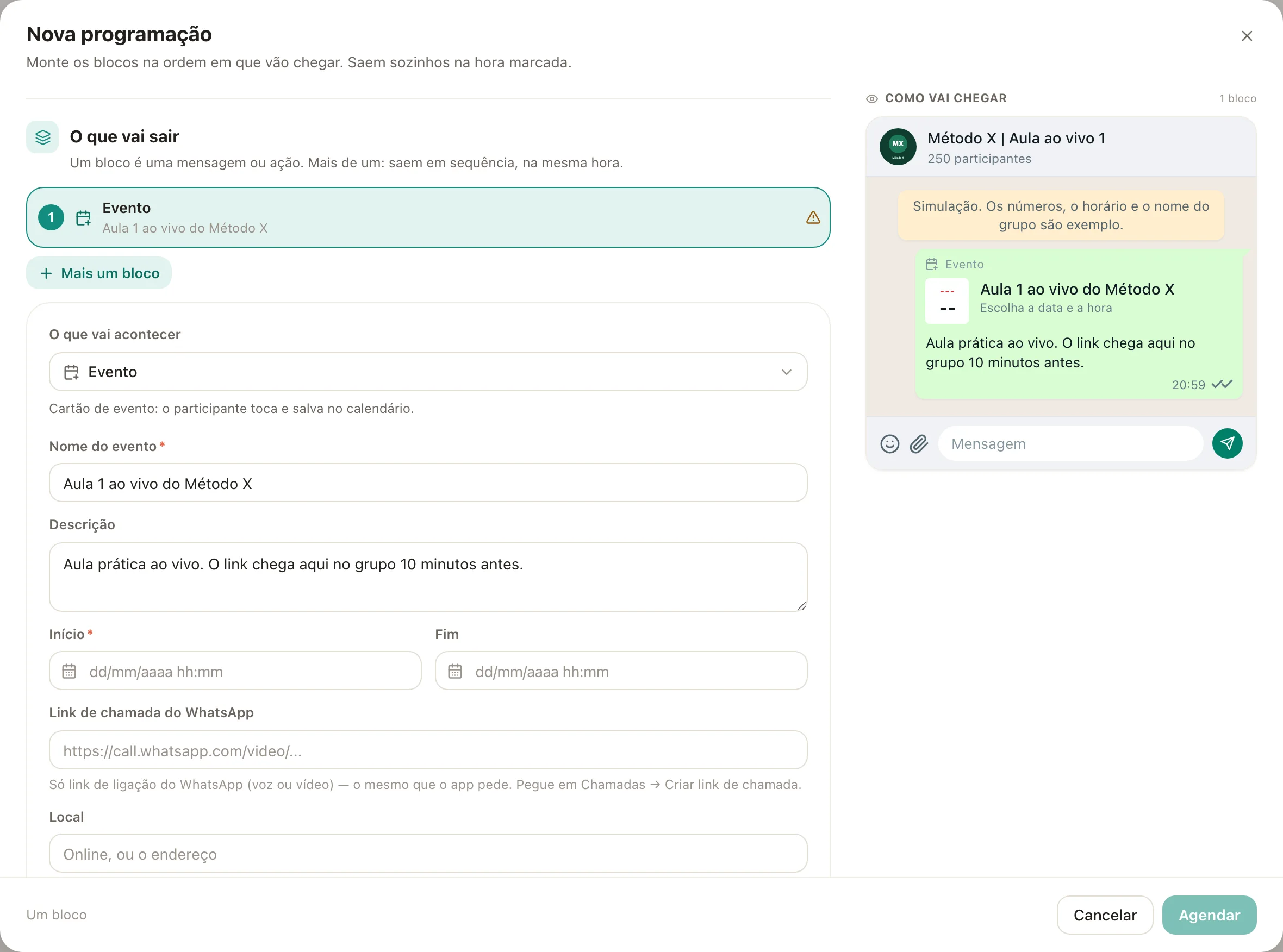
Task: Click the Link de chamada do WhatsApp field
Action: coord(428,750)
